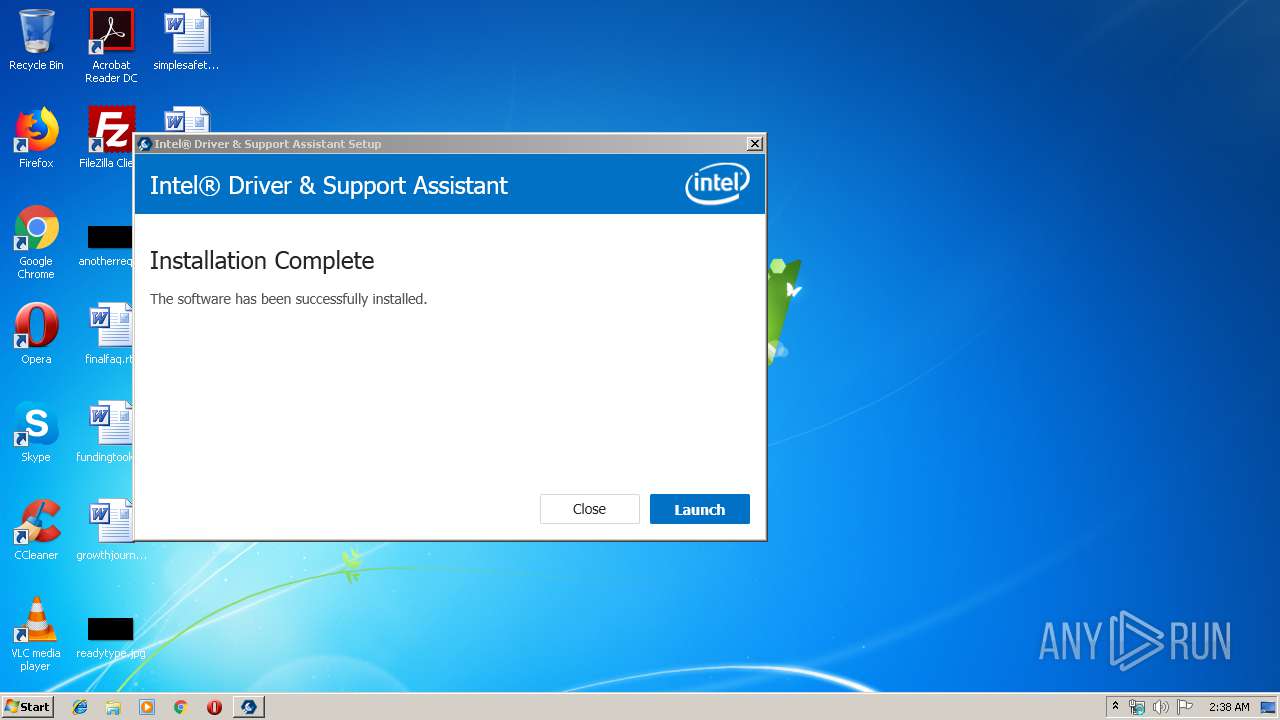
Task: Select the growthjourn document icon
Action: pos(111,530)
